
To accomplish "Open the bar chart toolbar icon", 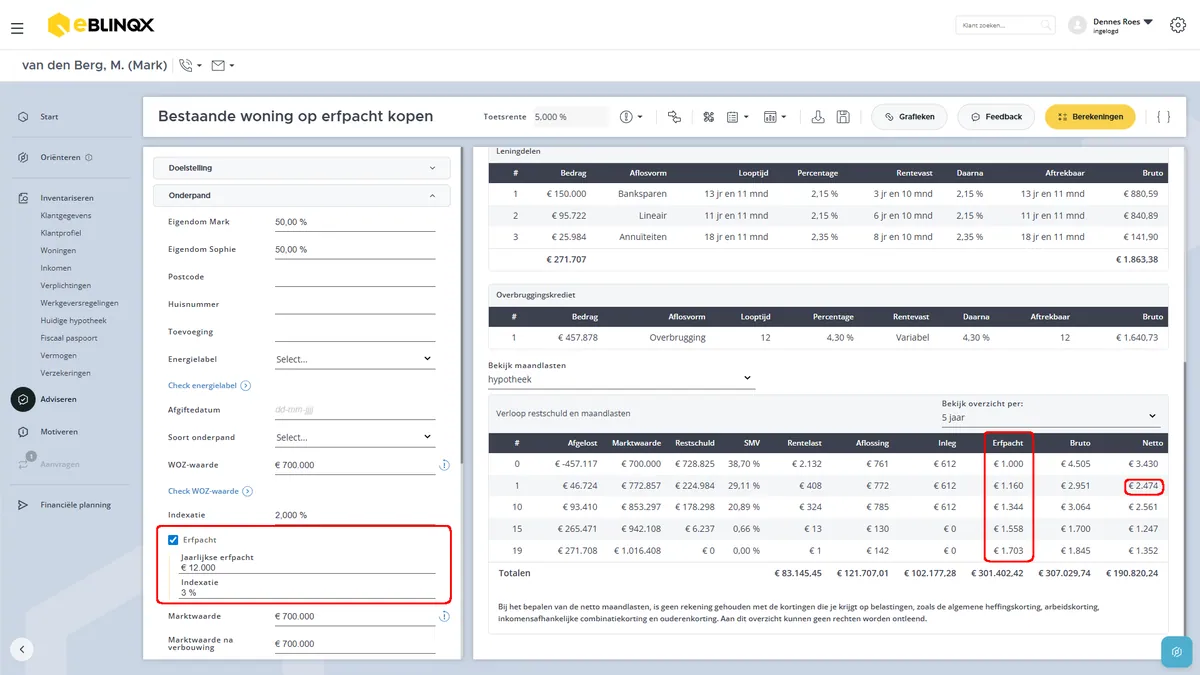I will [775, 117].
